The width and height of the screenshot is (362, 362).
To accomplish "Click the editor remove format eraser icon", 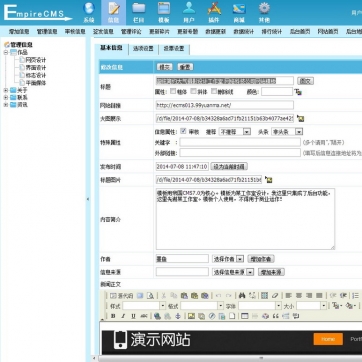I will click(x=275, y=295).
